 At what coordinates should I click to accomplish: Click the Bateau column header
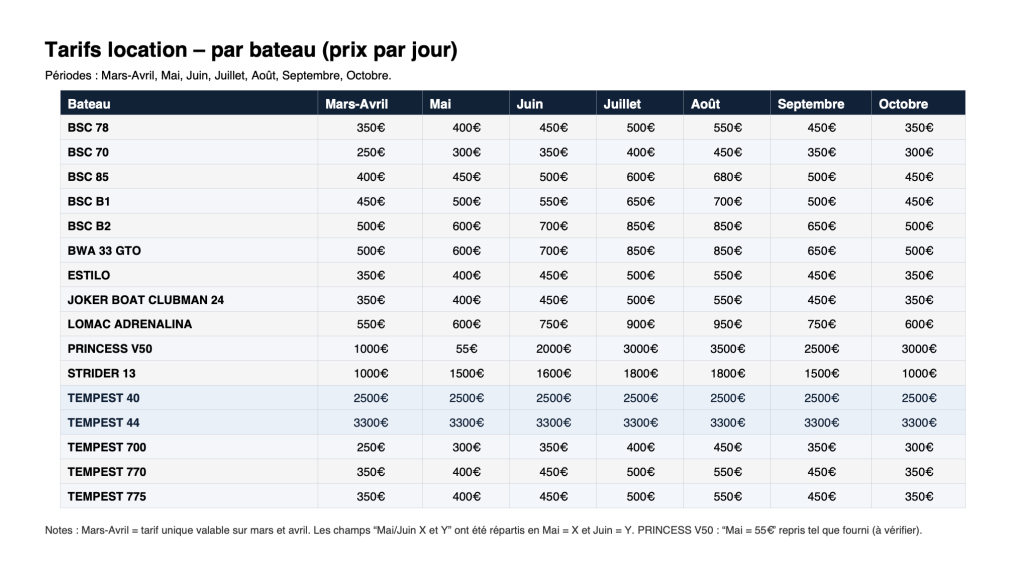[x=89, y=104]
